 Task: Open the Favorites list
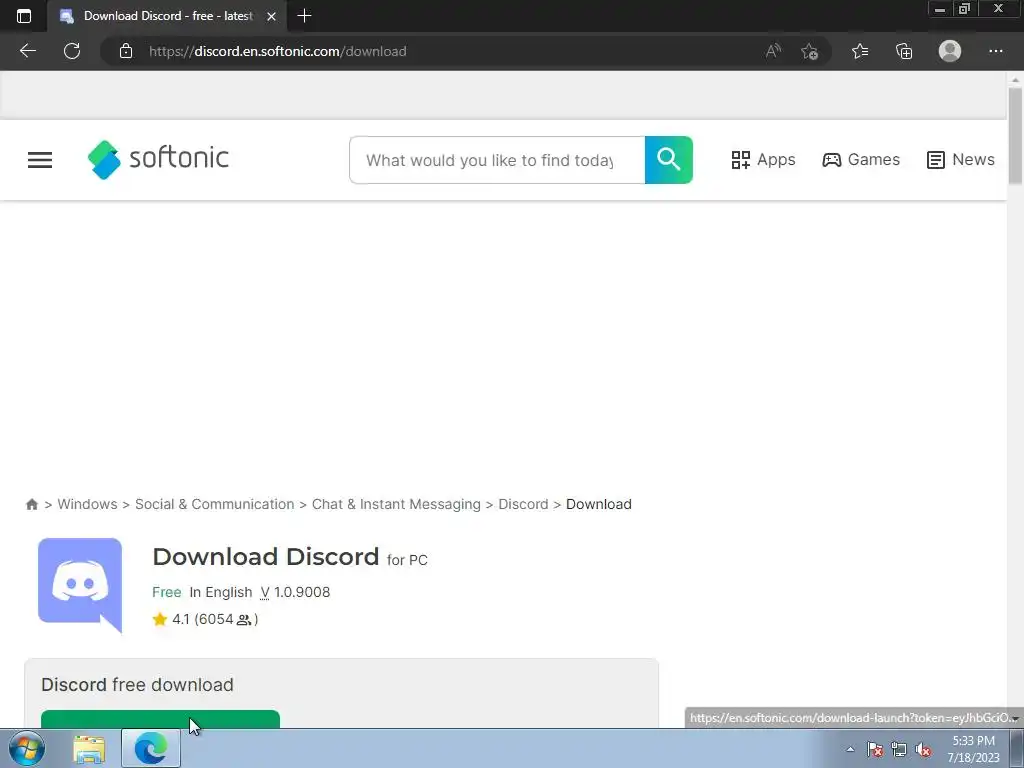pyautogui.click(x=860, y=51)
